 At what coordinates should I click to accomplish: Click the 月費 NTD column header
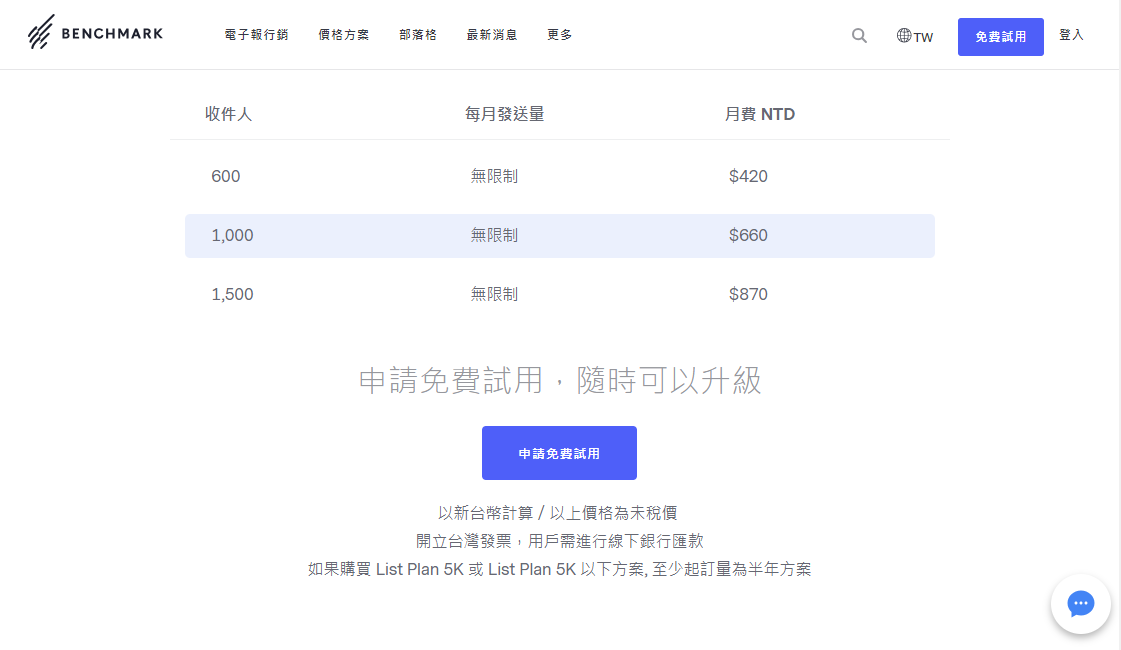pos(759,114)
